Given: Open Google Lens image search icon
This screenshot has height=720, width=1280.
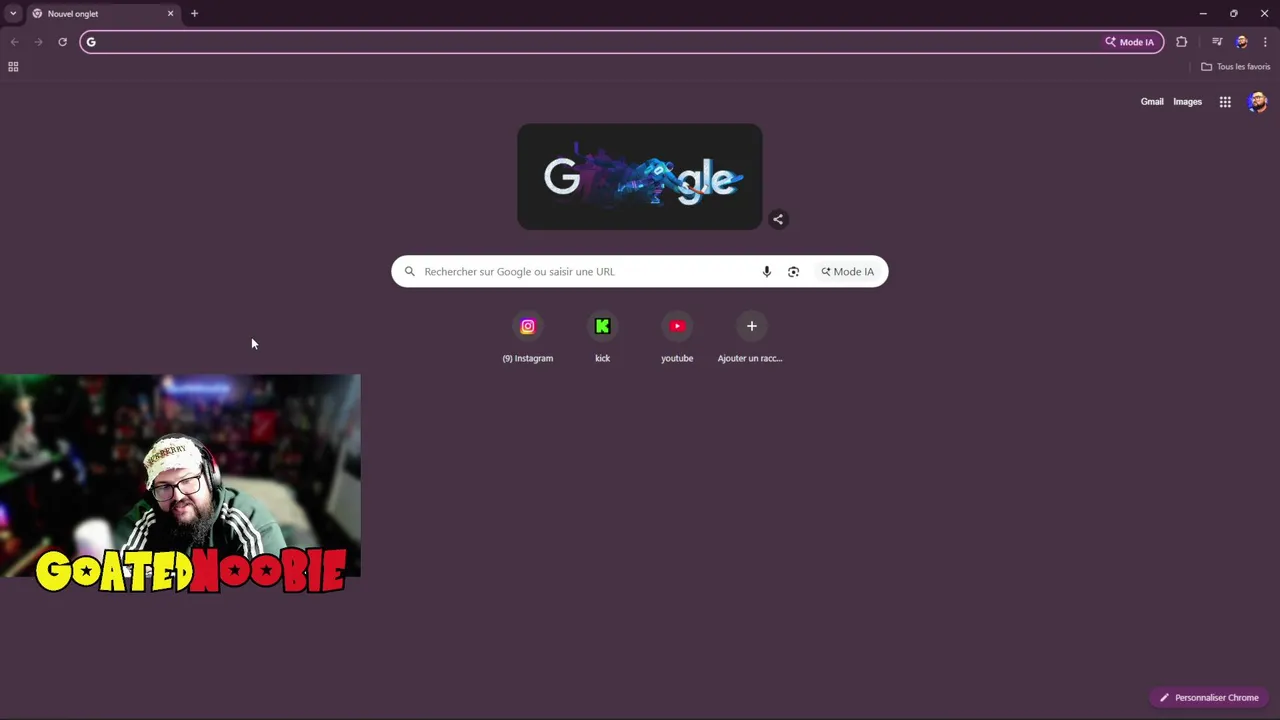Looking at the screenshot, I should [793, 272].
